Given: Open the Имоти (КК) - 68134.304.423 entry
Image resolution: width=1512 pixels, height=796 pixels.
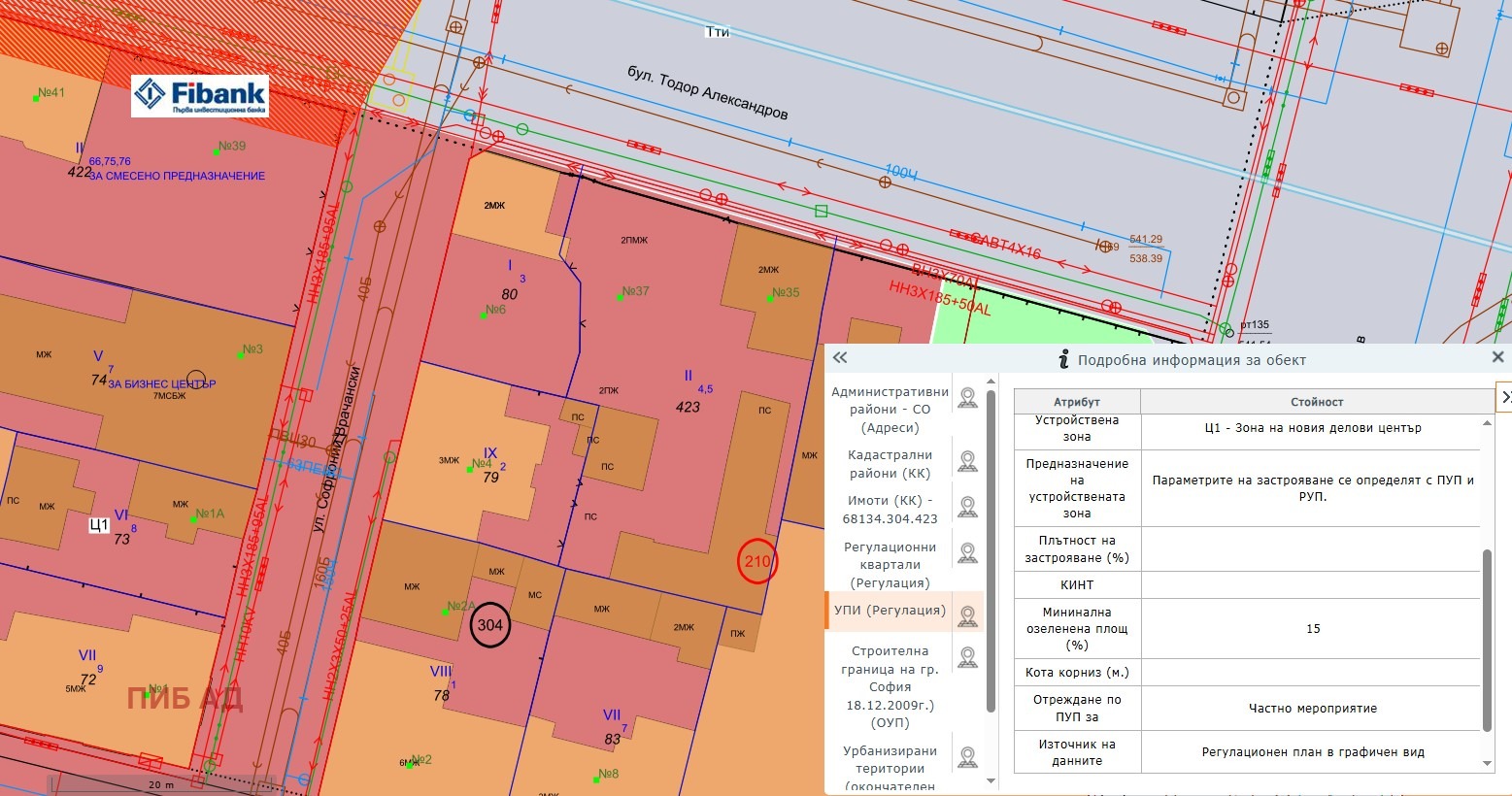Looking at the screenshot, I should (x=889, y=510).
